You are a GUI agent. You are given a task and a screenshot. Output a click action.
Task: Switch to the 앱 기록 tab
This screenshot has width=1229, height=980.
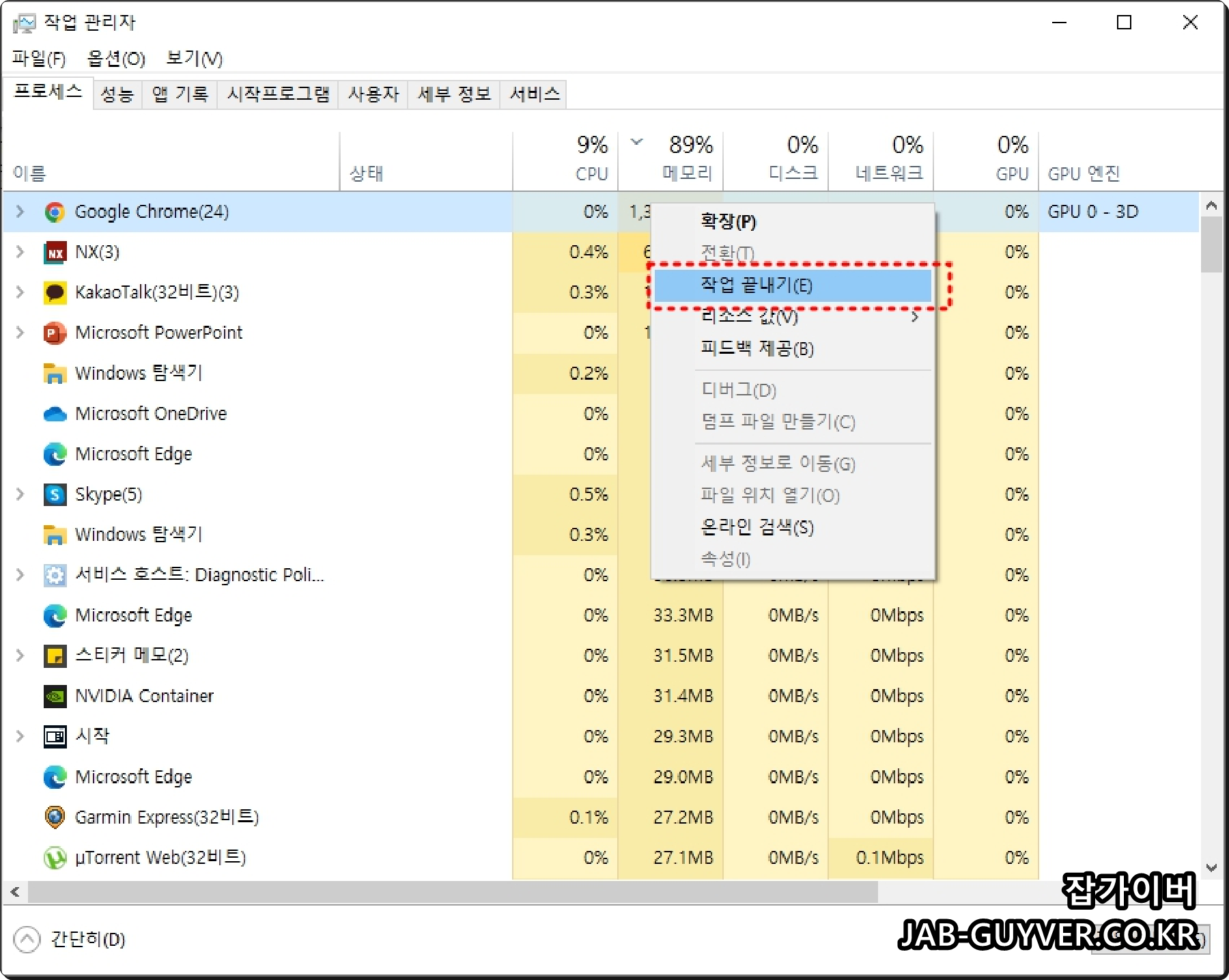180,94
